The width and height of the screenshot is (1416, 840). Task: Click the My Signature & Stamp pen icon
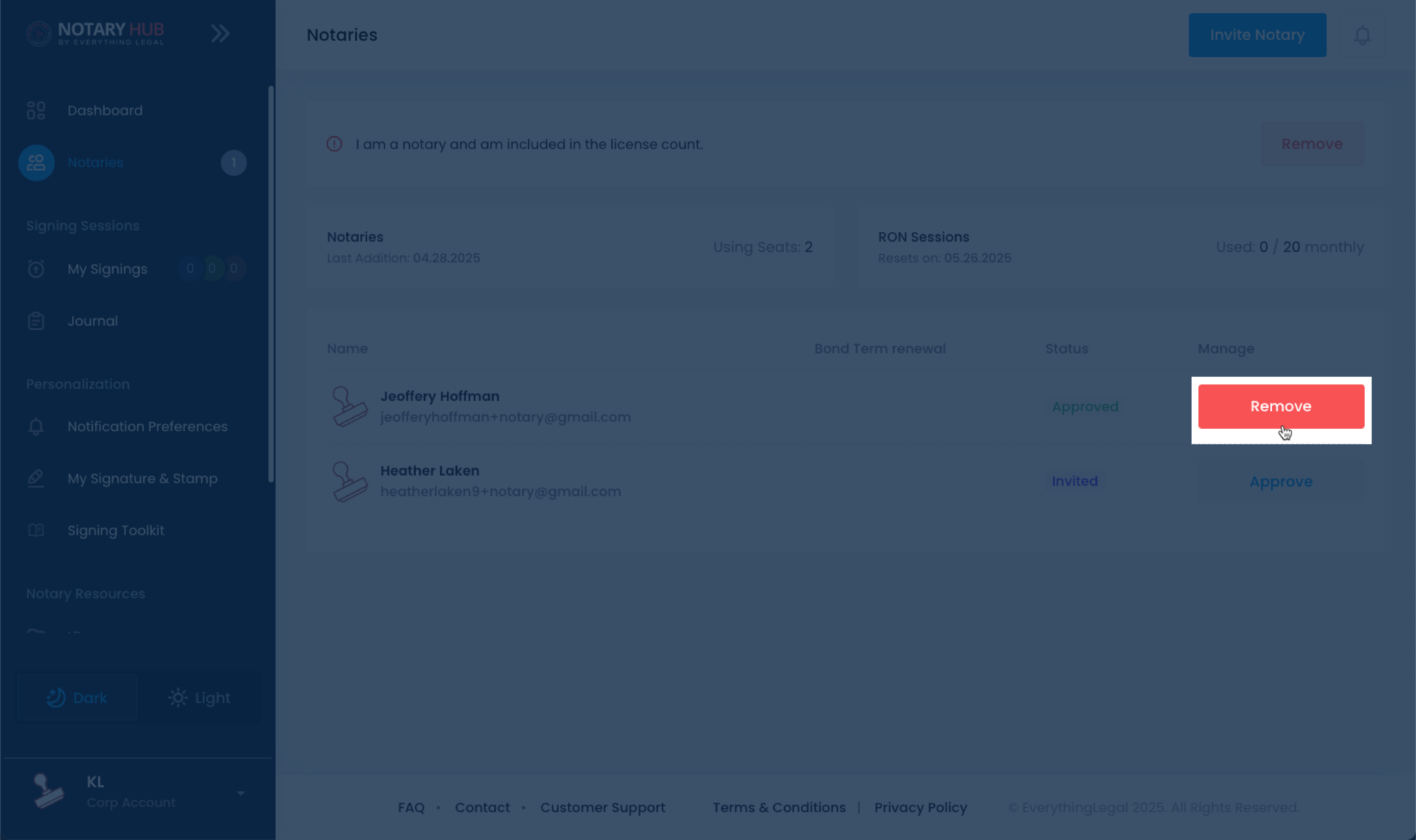point(36,478)
